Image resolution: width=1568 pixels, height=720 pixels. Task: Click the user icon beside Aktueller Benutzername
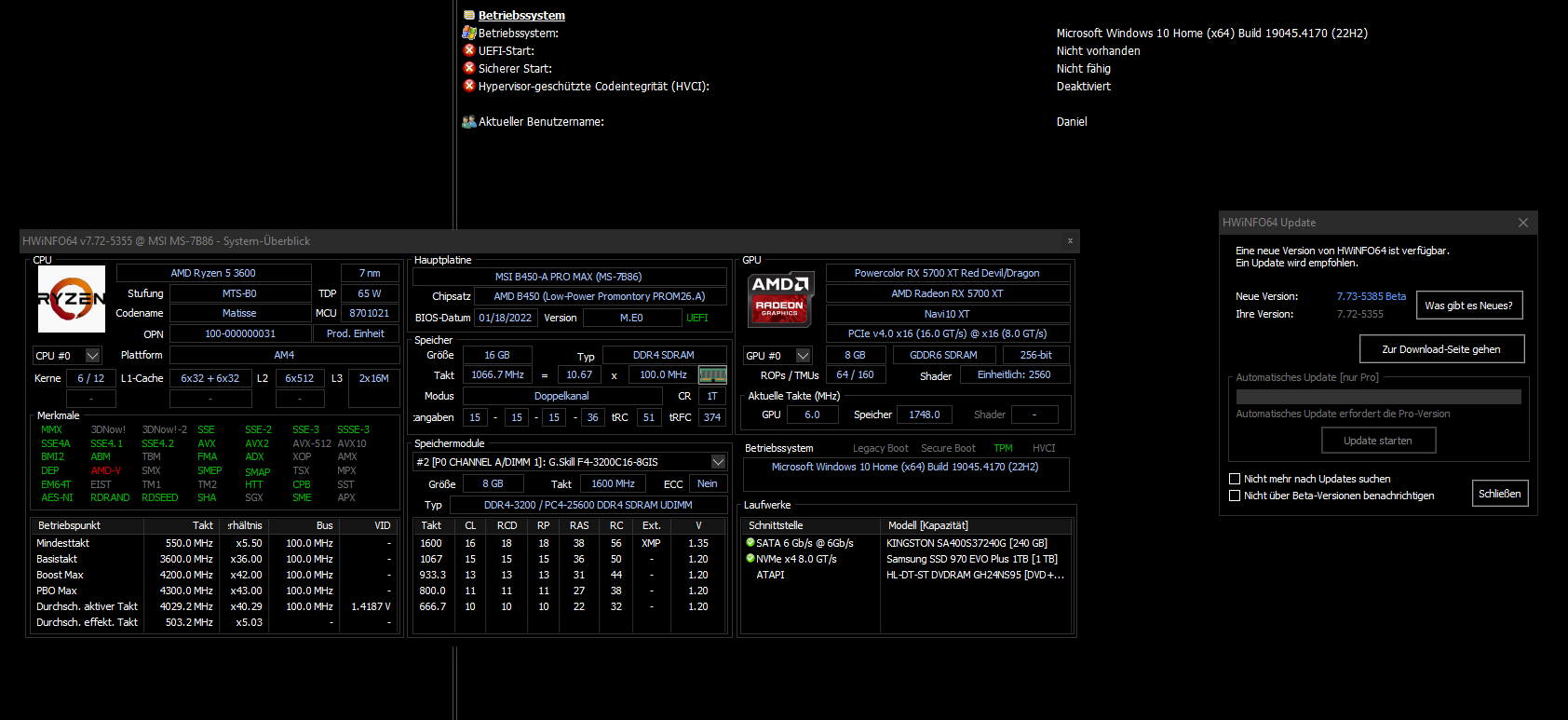(469, 121)
